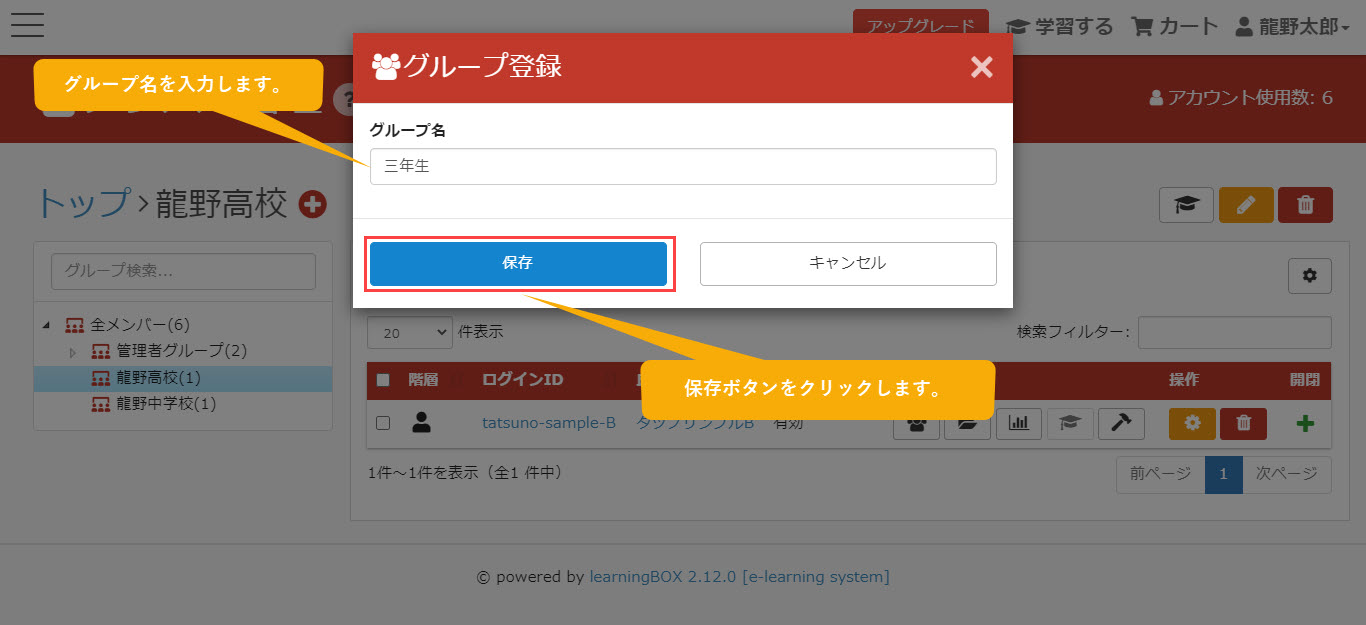Click the orange pencil edit button
This screenshot has width=1366, height=625.
click(1245, 205)
